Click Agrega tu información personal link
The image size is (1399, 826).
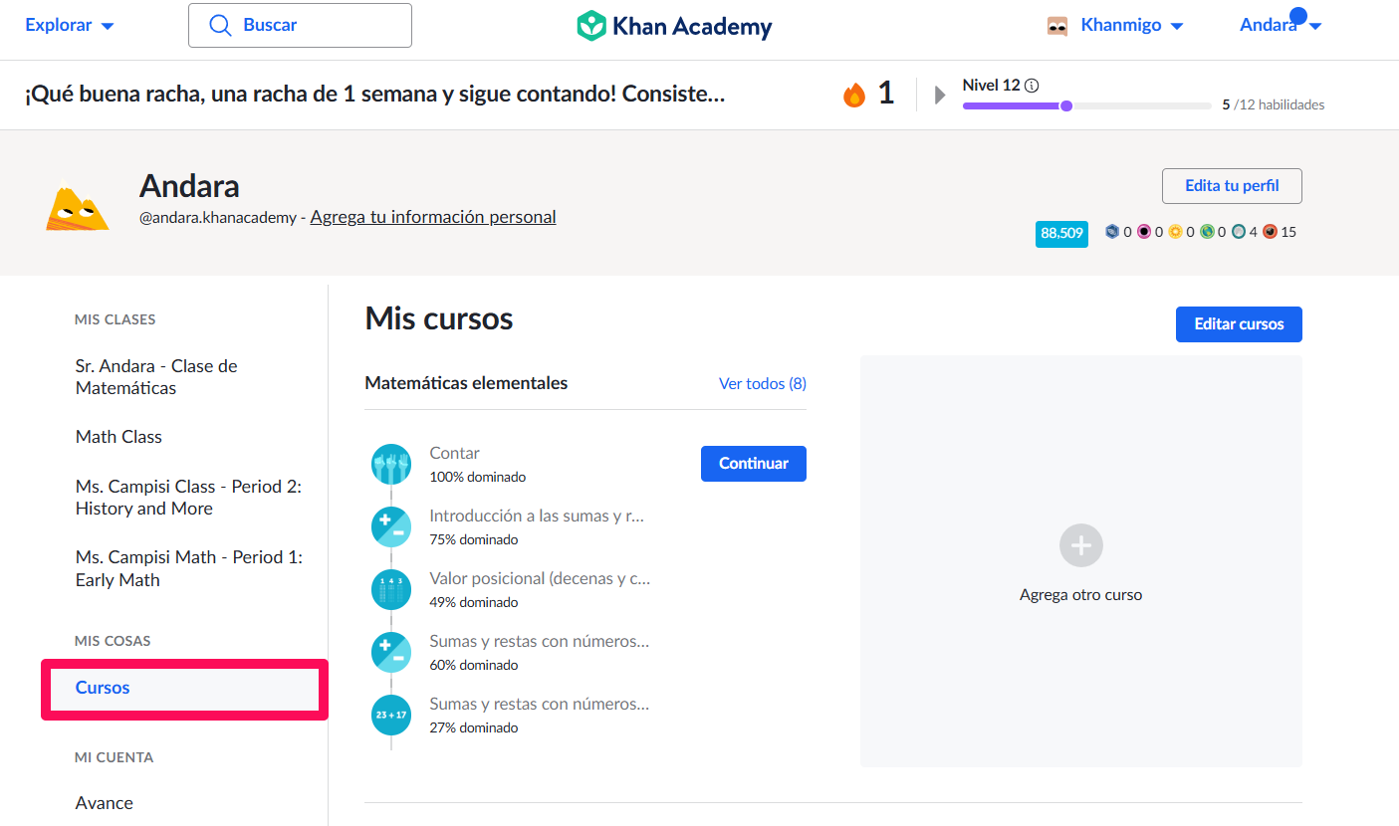433,217
